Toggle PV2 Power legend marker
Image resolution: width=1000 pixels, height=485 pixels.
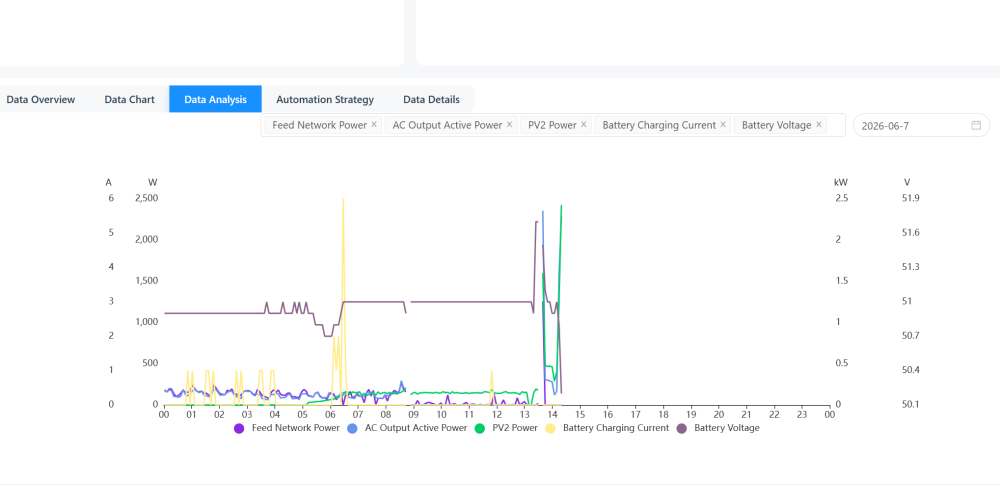(482, 428)
